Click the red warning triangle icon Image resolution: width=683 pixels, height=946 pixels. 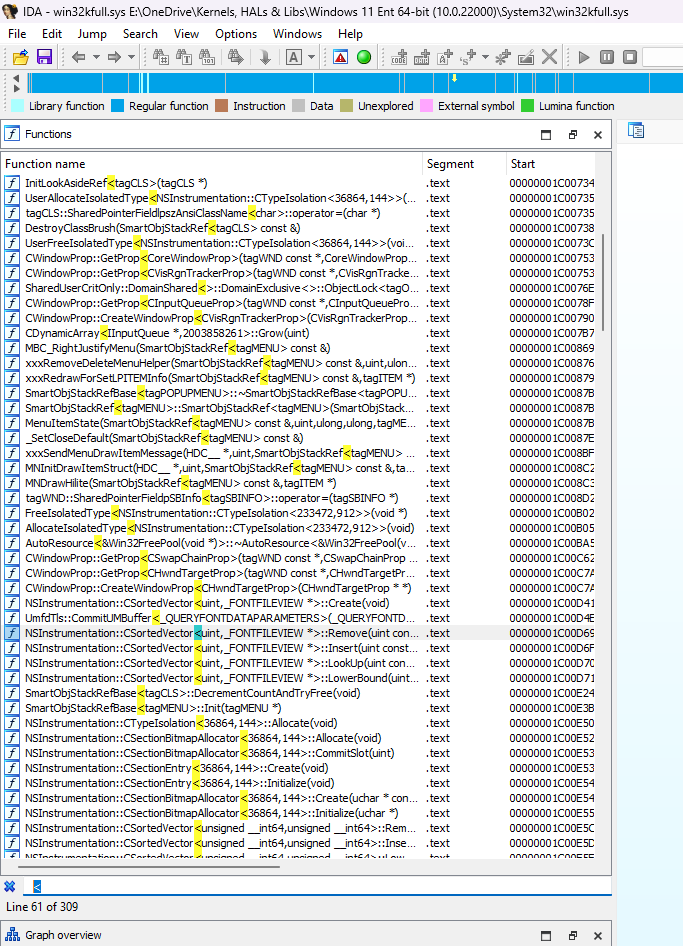click(x=341, y=57)
